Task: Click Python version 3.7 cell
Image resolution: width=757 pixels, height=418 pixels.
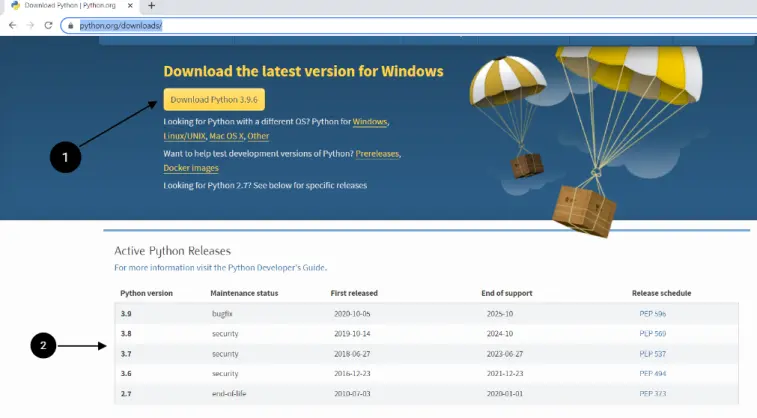Action: click(x=126, y=354)
